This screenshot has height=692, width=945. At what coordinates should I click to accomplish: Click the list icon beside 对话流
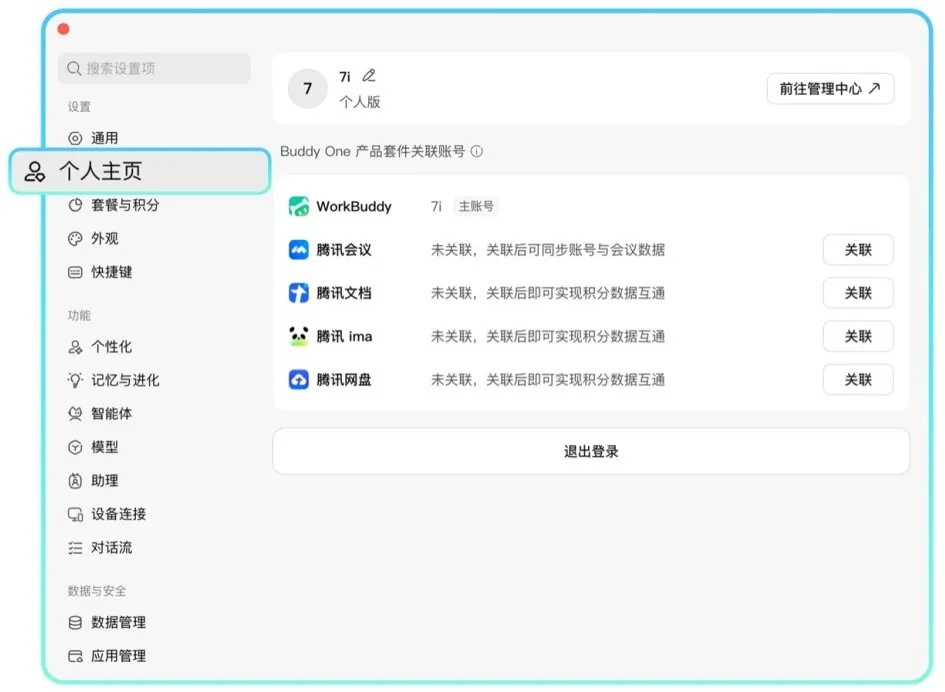75,548
